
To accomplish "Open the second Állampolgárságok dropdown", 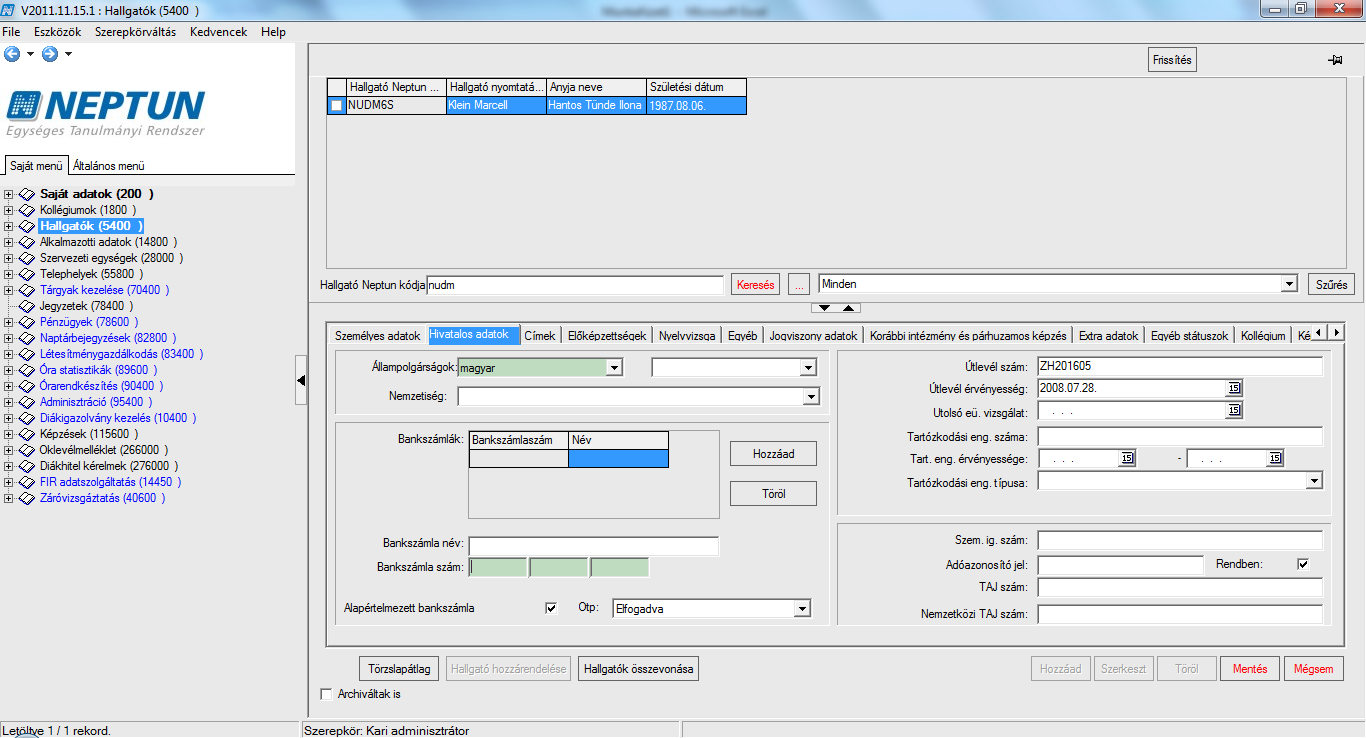I will [808, 368].
